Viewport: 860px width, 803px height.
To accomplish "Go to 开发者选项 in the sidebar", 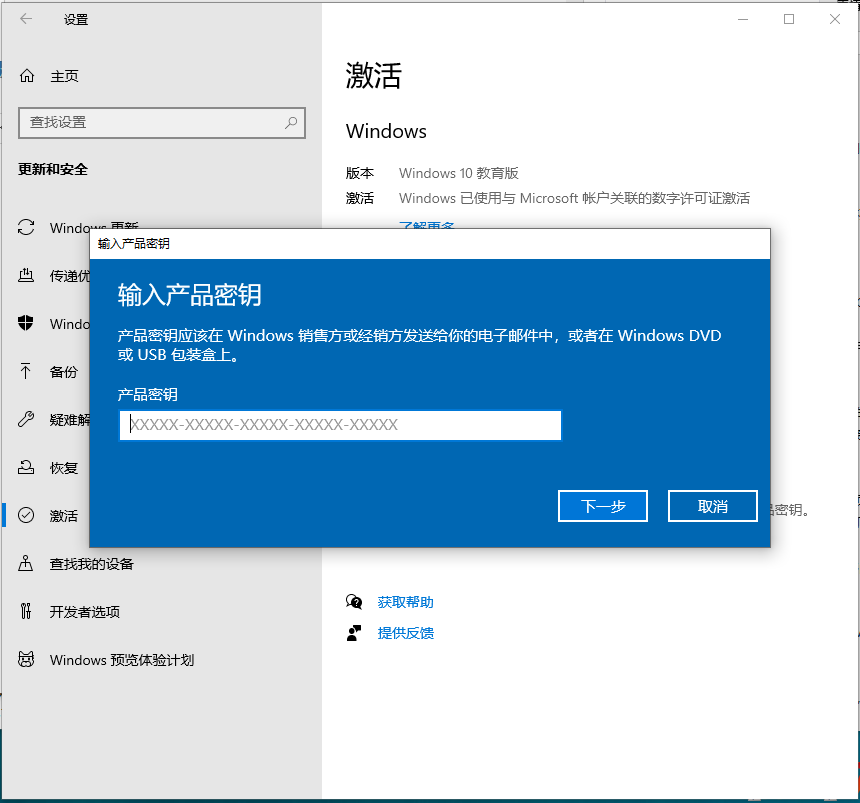I will [x=84, y=612].
